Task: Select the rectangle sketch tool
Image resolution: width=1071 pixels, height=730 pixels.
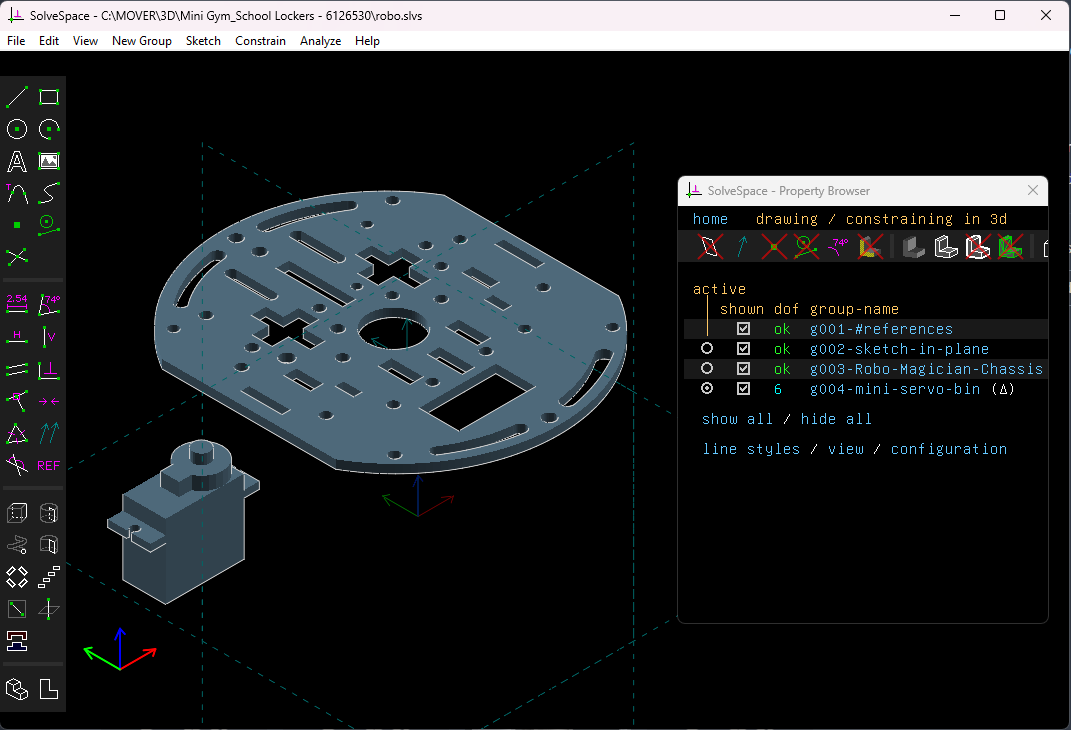Action: (x=48, y=97)
